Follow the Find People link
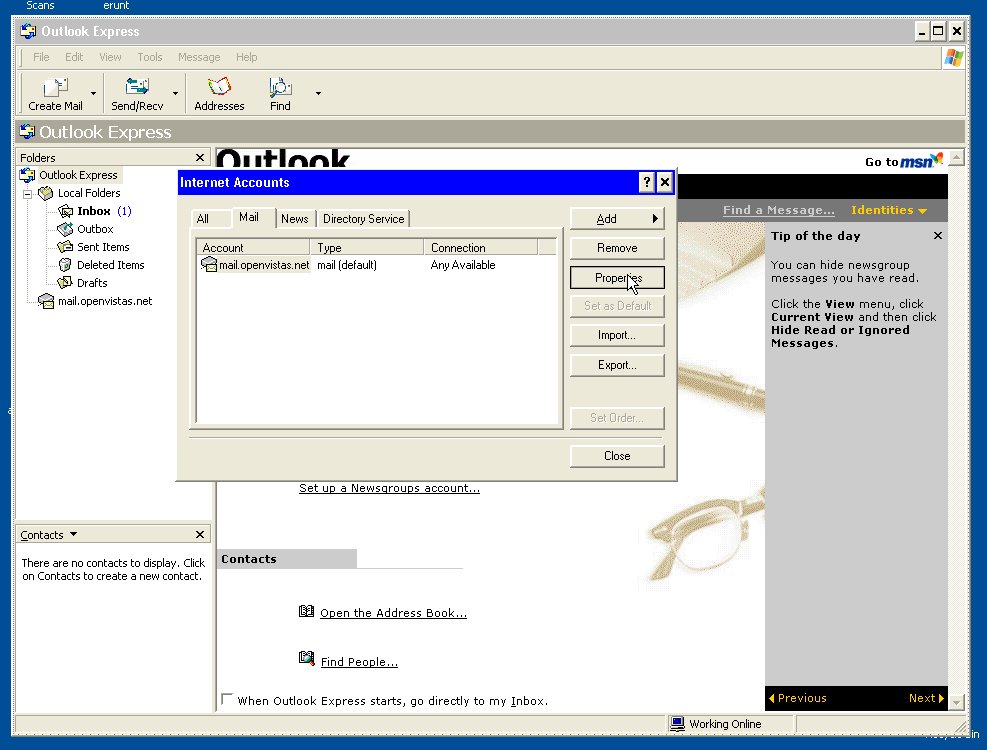 point(359,662)
